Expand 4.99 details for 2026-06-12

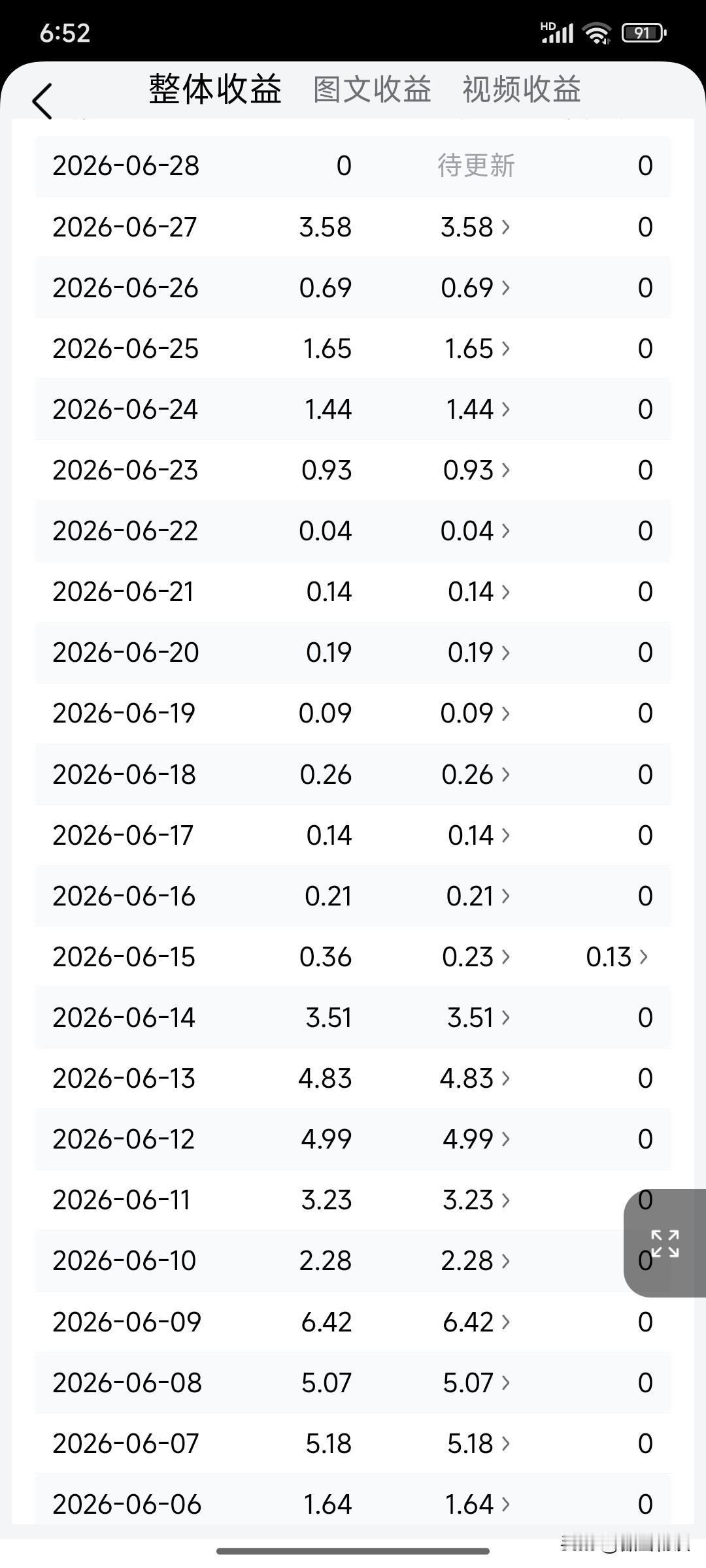click(476, 1139)
